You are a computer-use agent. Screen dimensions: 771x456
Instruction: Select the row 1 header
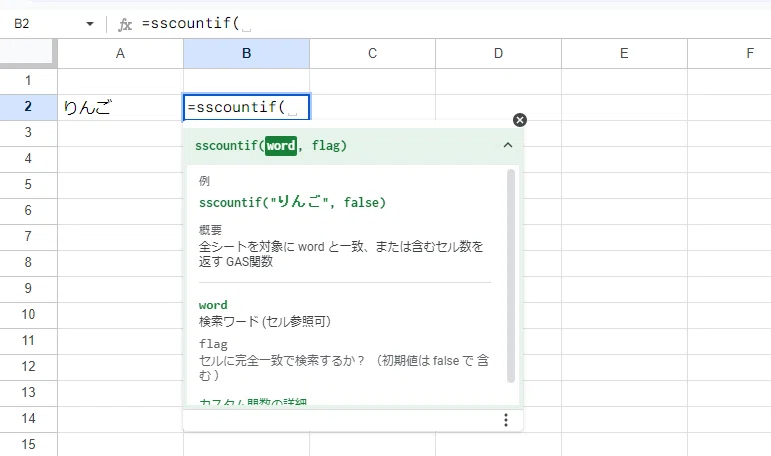29,81
